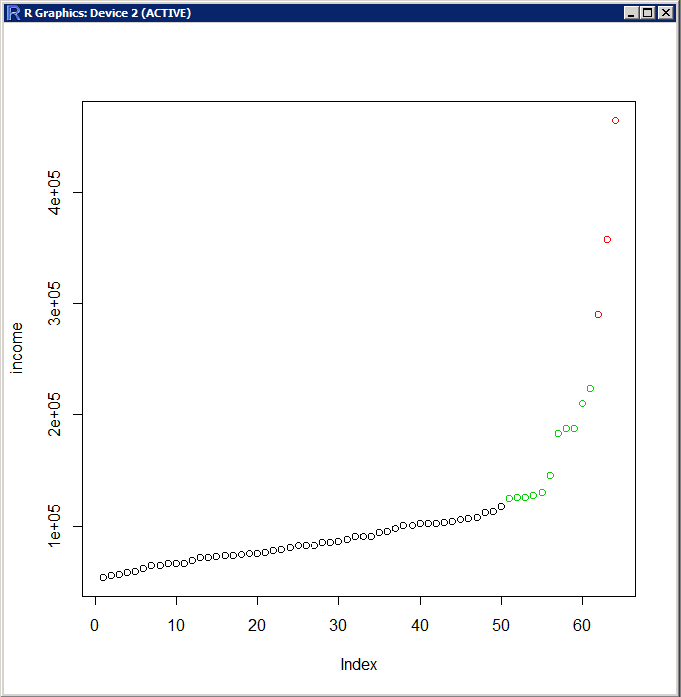Click the first black data point at index 1

click(x=103, y=577)
